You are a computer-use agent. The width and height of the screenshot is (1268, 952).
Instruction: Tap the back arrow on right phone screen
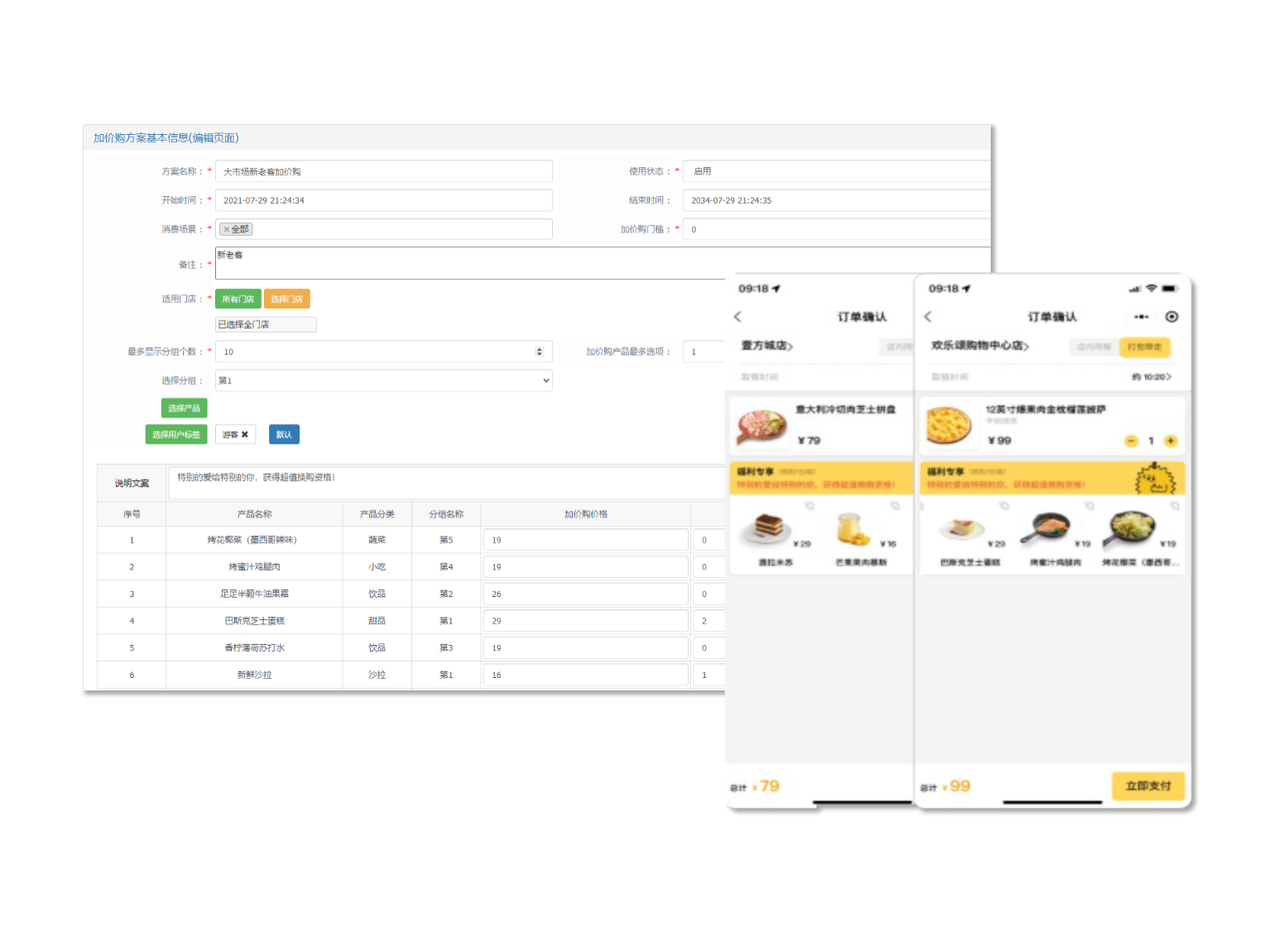[x=928, y=317]
